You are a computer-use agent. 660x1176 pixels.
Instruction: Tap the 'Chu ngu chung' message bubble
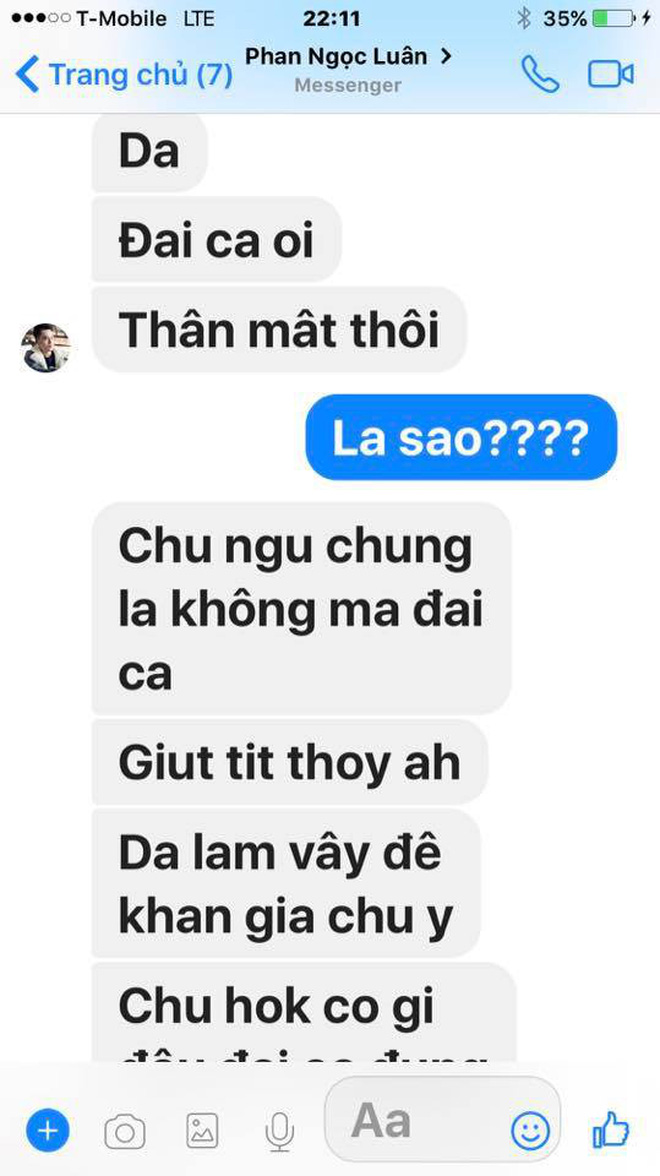[x=302, y=608]
